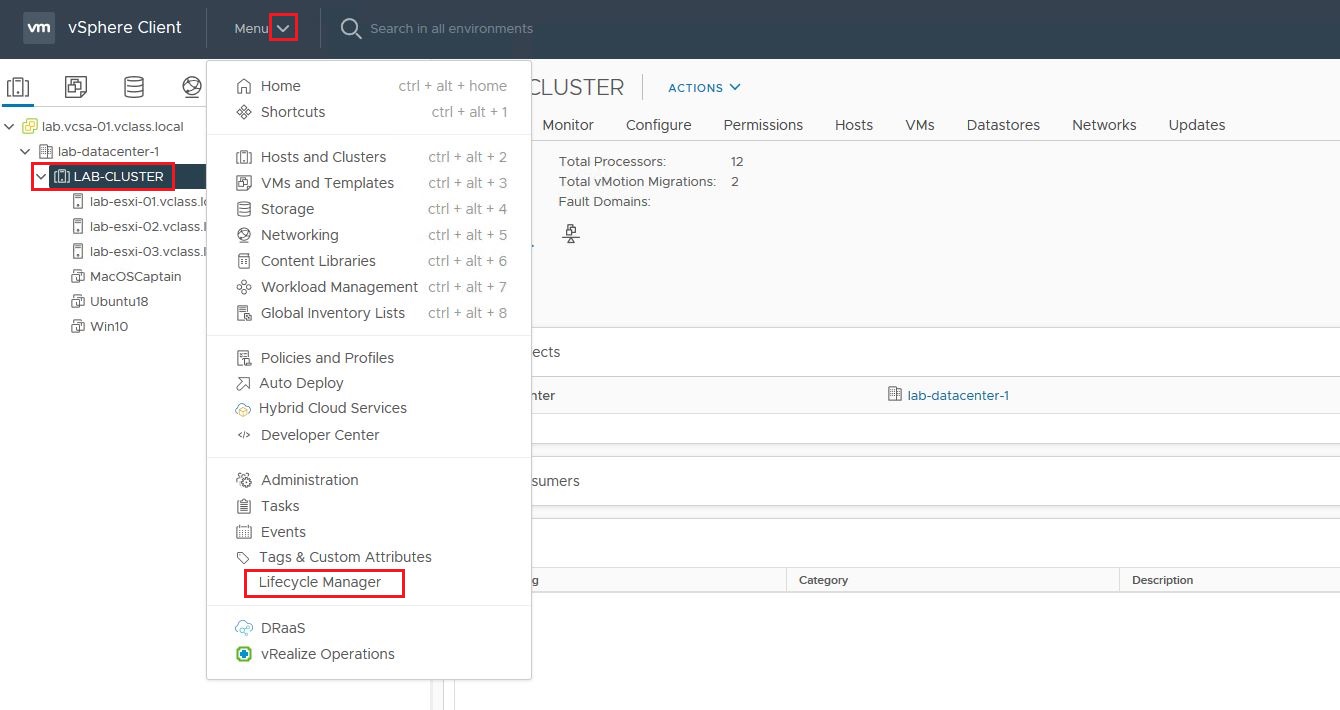Viewport: 1340px width, 710px height.
Task: Choose Lifecycle Manager from the menu
Action: pos(320,582)
